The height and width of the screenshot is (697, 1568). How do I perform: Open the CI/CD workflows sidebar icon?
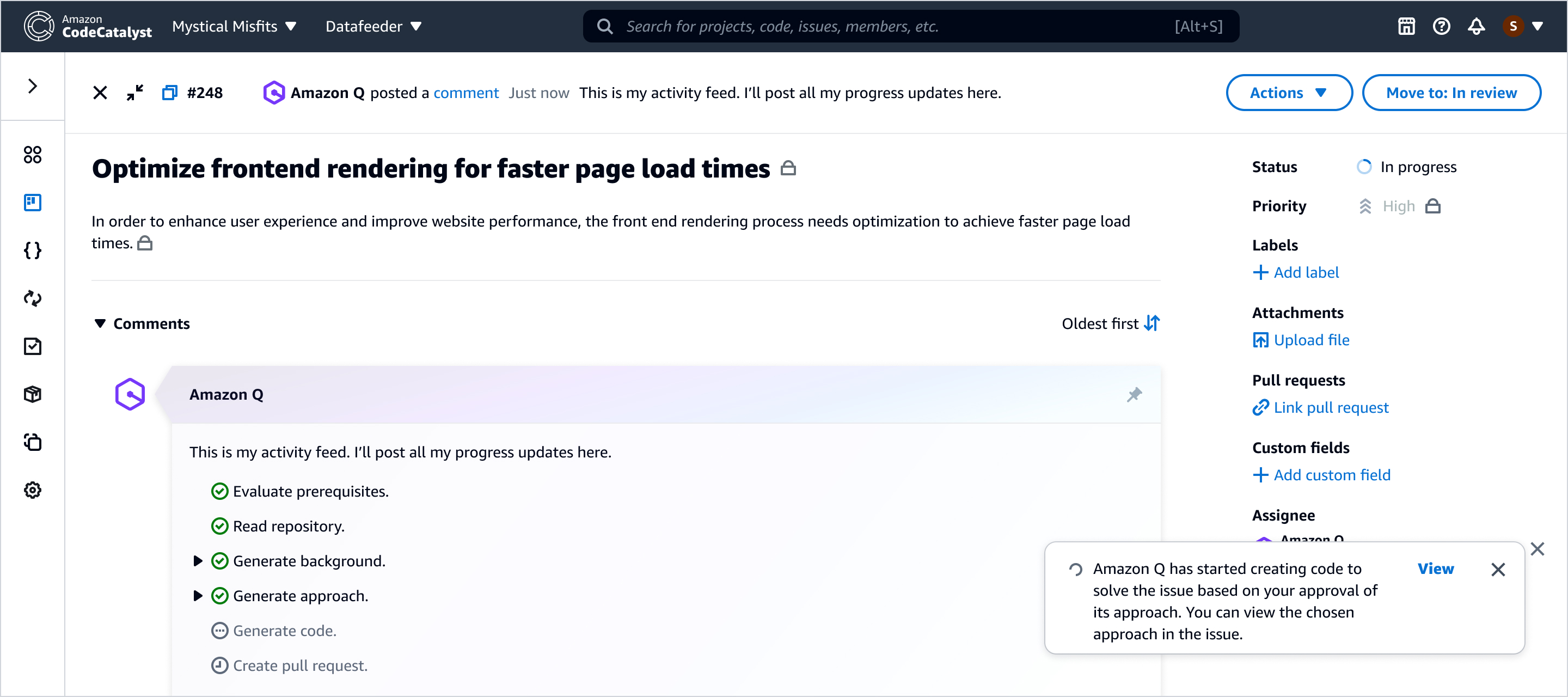(x=32, y=298)
